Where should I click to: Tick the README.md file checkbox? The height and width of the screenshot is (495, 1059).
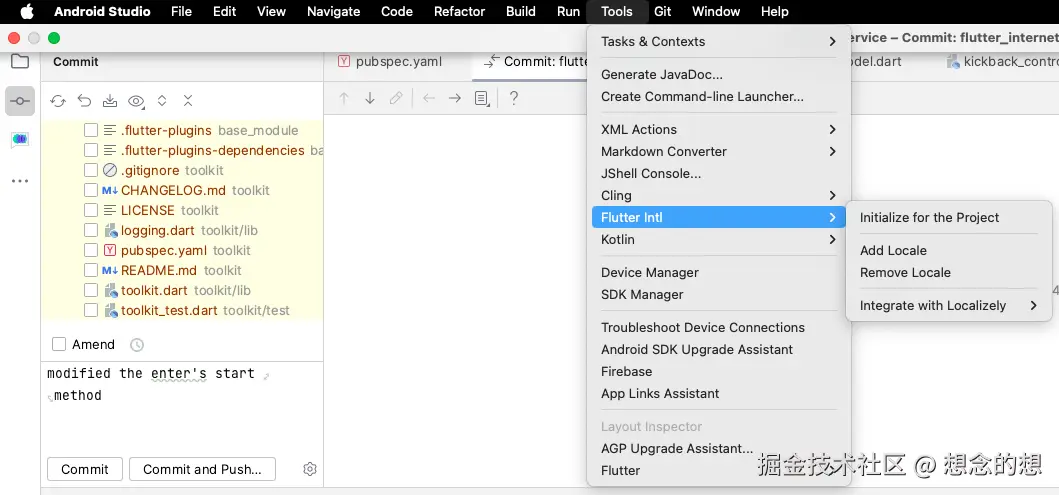point(91,270)
